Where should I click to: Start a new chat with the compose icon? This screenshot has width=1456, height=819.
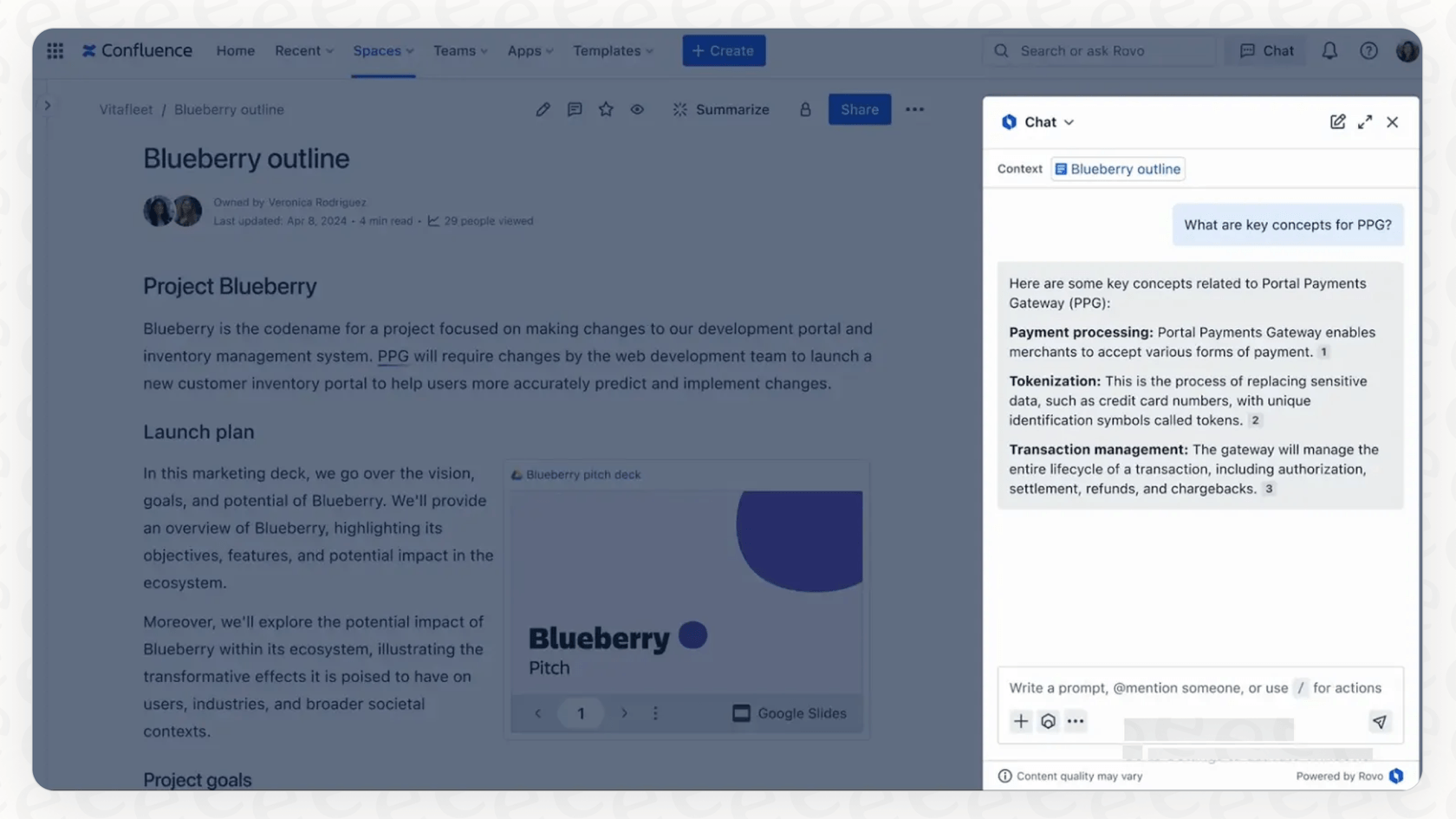coord(1337,121)
